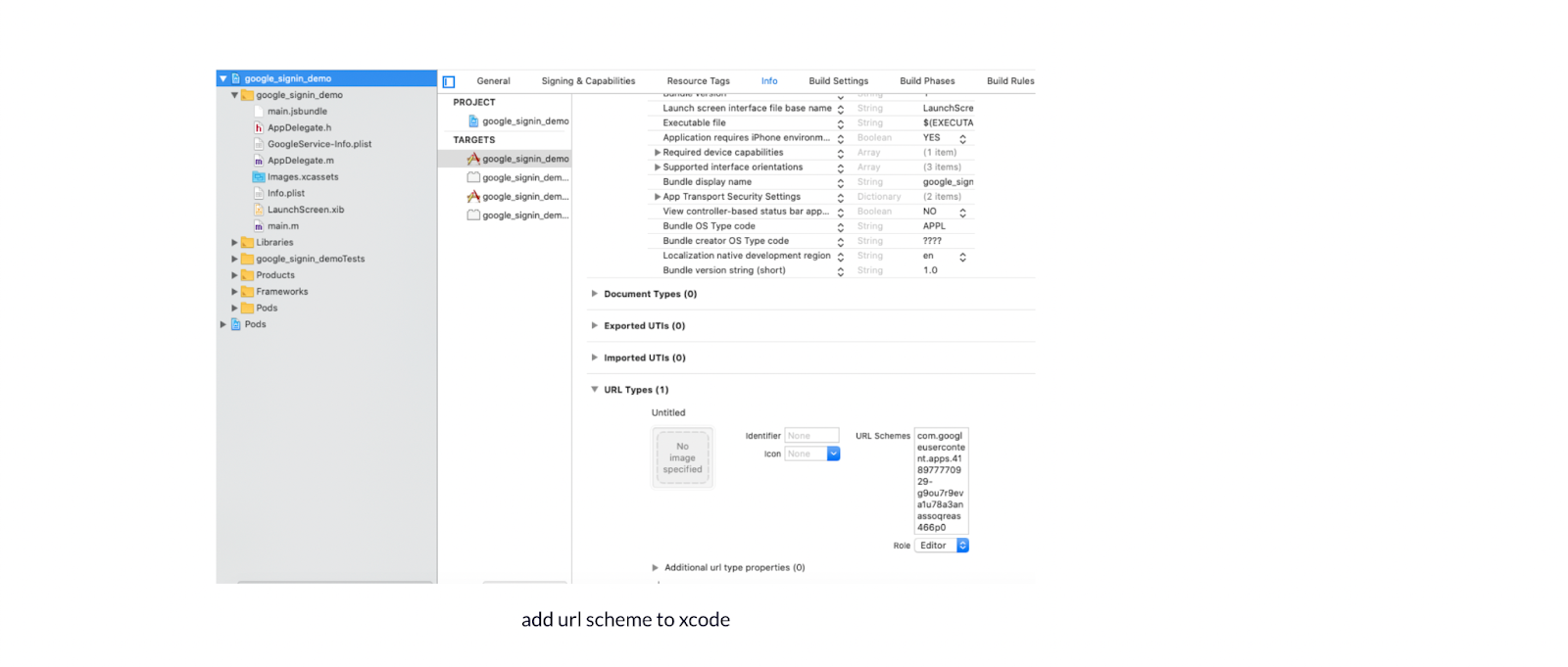Collapse the URL Types (1) section

595,390
